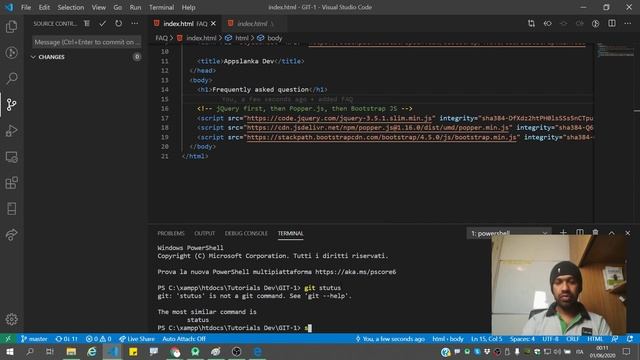The height and width of the screenshot is (360, 640).
Task: Open the Run menu
Action: click(x=135, y=7)
